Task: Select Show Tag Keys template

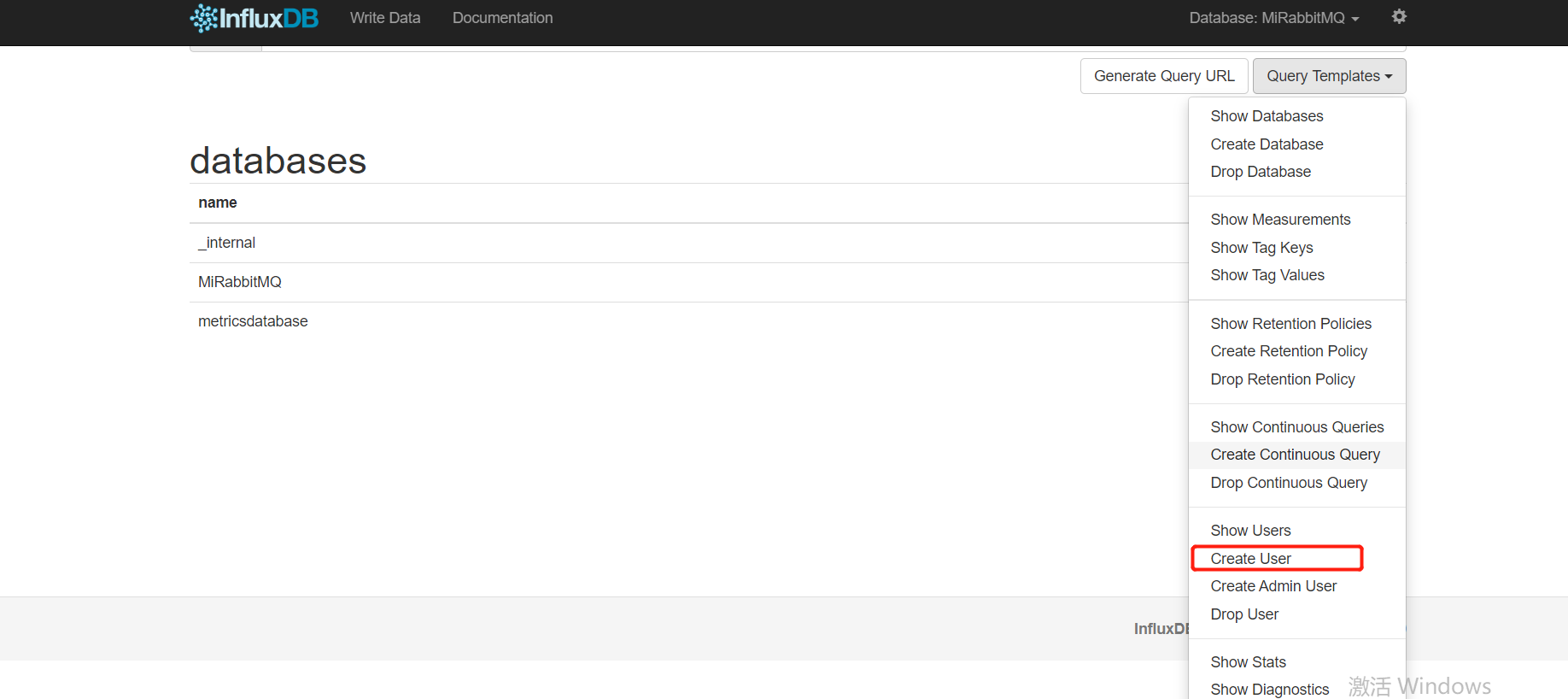Action: point(1297,248)
